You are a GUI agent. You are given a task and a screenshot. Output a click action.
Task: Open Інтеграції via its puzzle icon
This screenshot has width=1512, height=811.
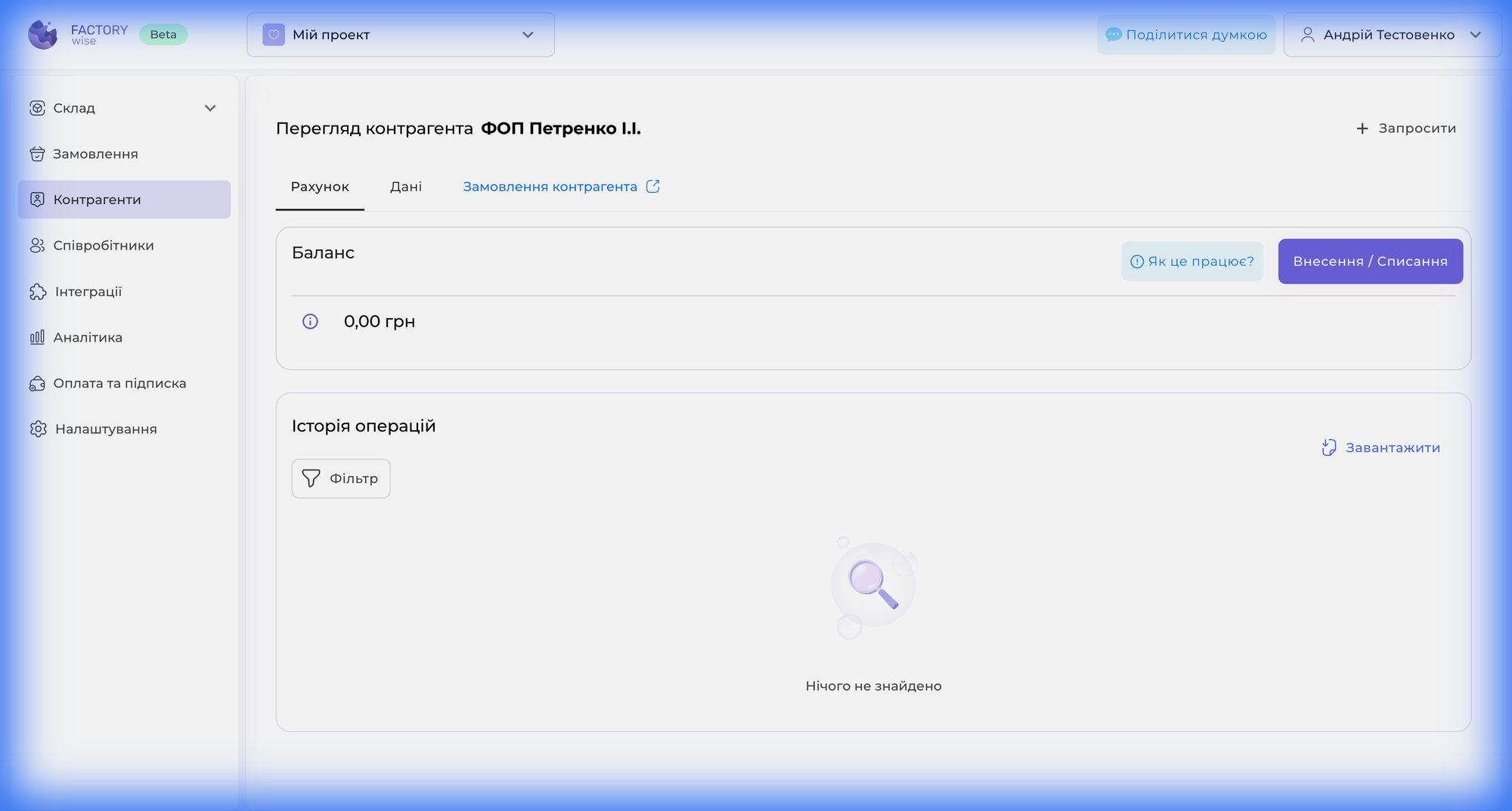coord(38,292)
